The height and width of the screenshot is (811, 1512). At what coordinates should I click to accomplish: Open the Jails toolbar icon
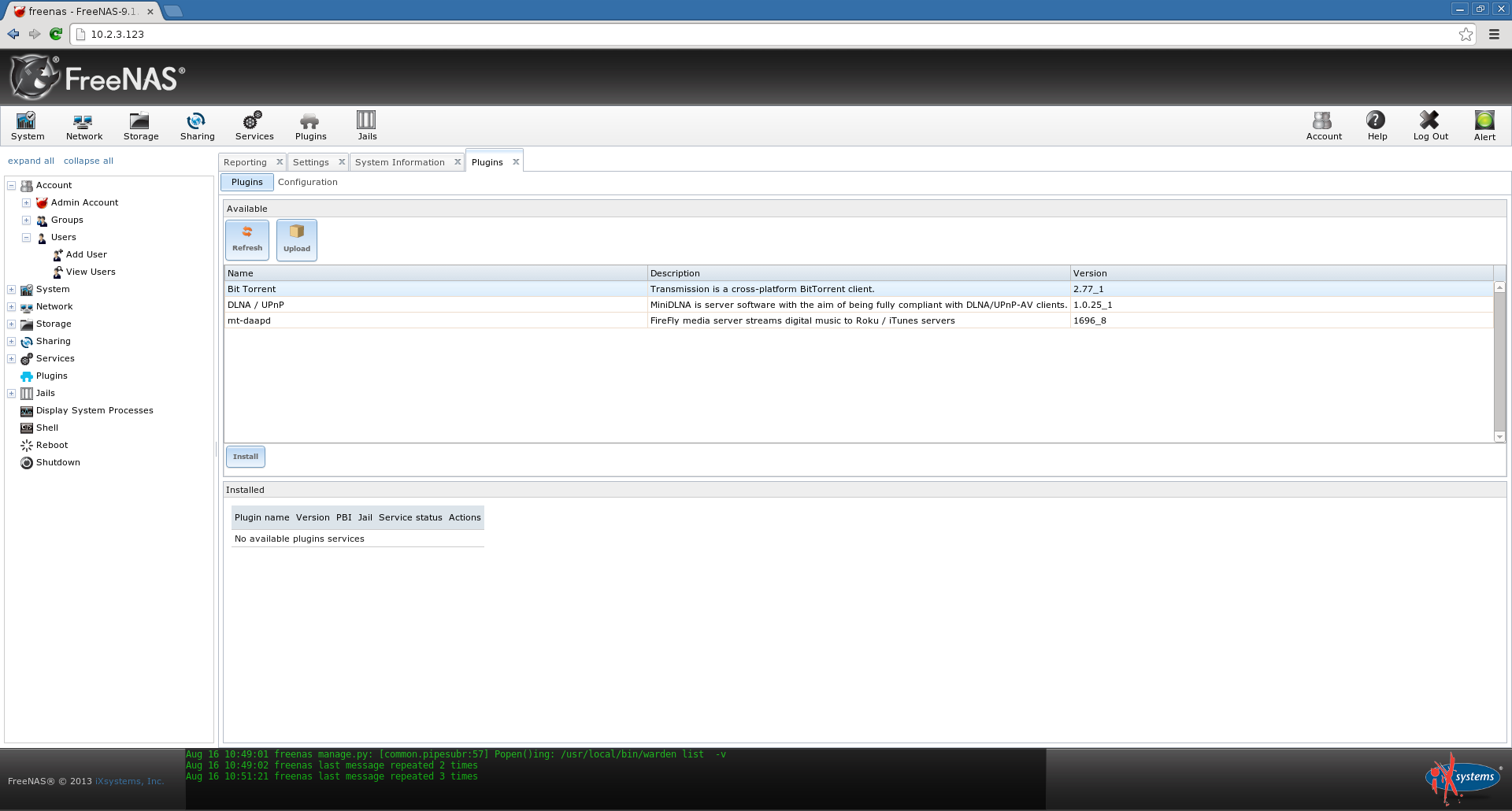(367, 126)
